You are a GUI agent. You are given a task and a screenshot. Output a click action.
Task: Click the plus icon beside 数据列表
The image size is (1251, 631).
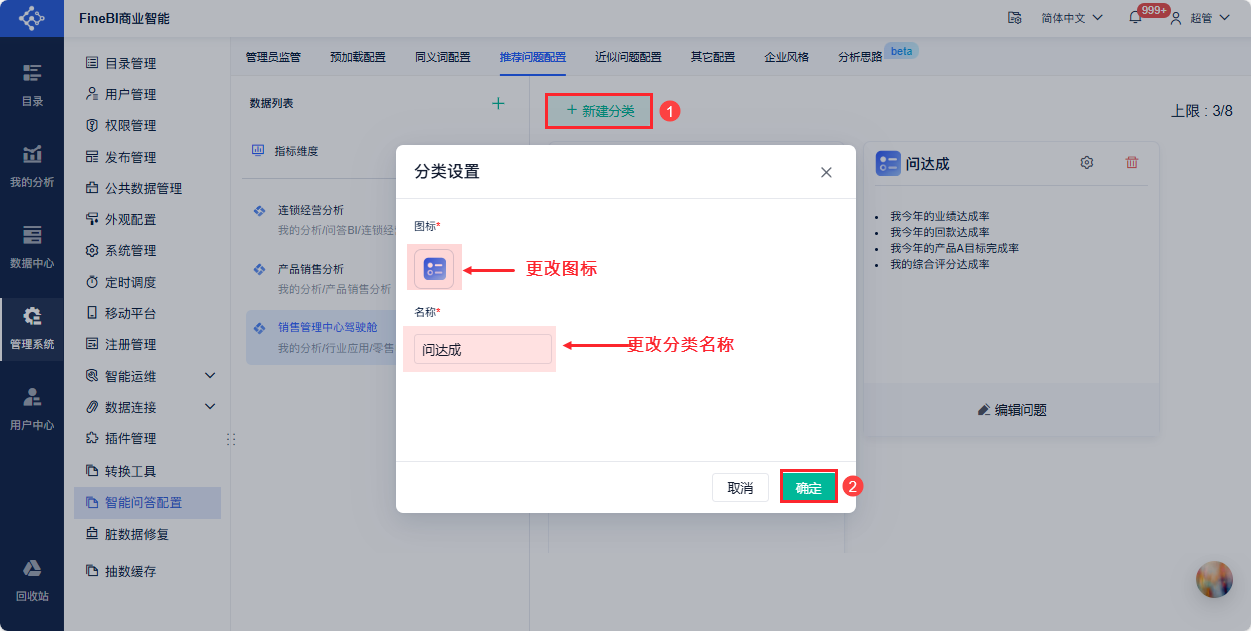point(498,103)
